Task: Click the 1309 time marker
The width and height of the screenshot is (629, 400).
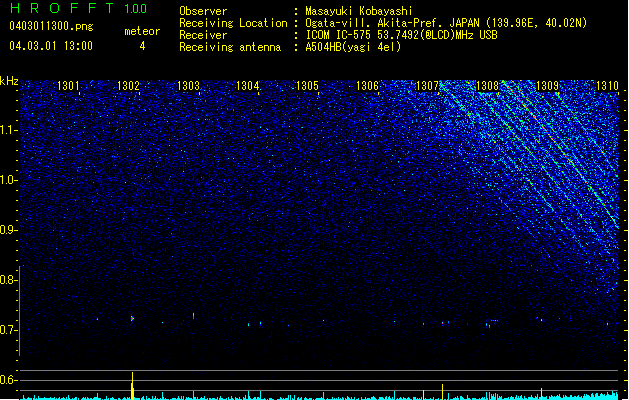Action: [x=547, y=86]
